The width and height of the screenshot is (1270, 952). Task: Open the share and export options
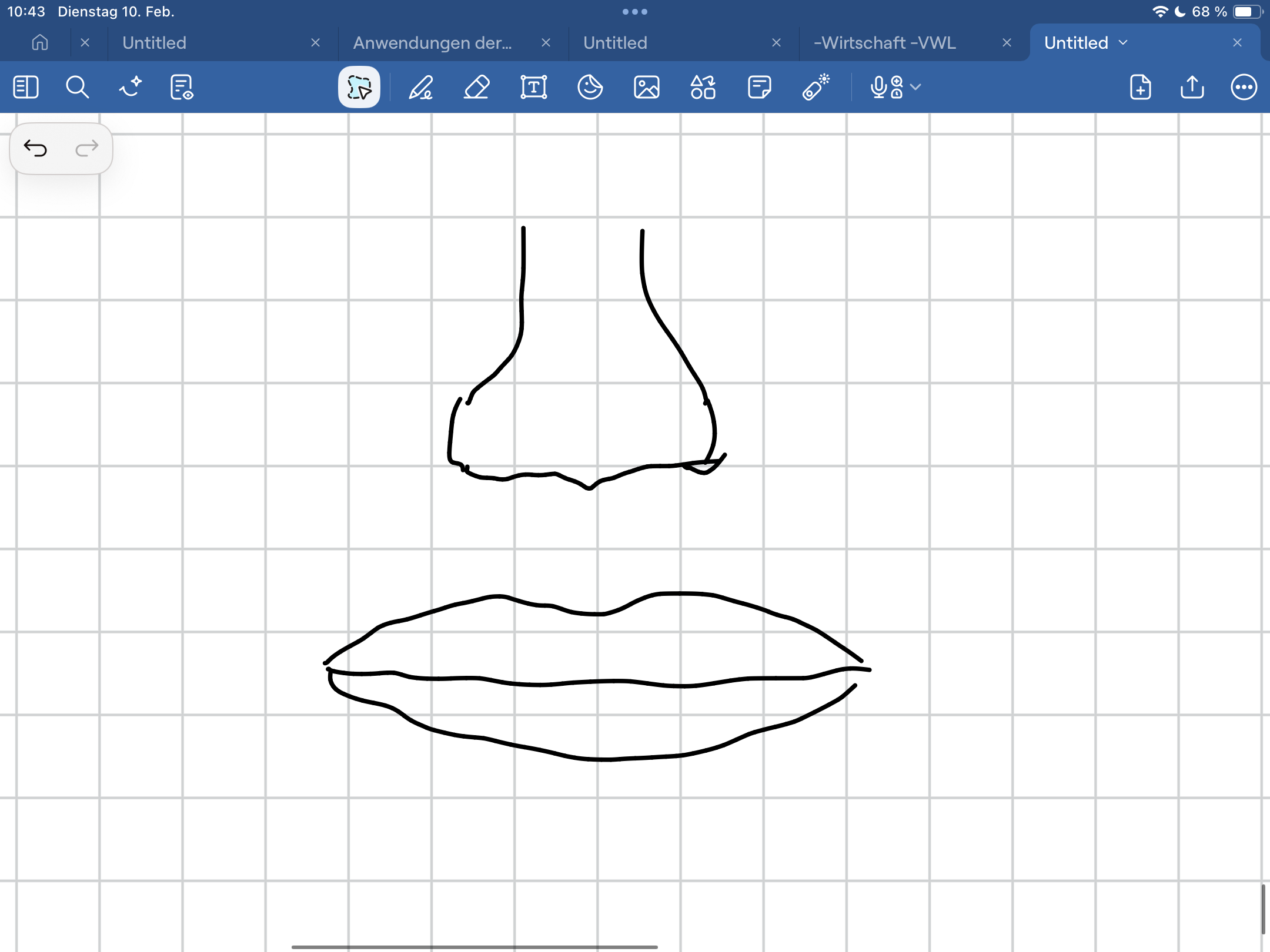click(1192, 88)
